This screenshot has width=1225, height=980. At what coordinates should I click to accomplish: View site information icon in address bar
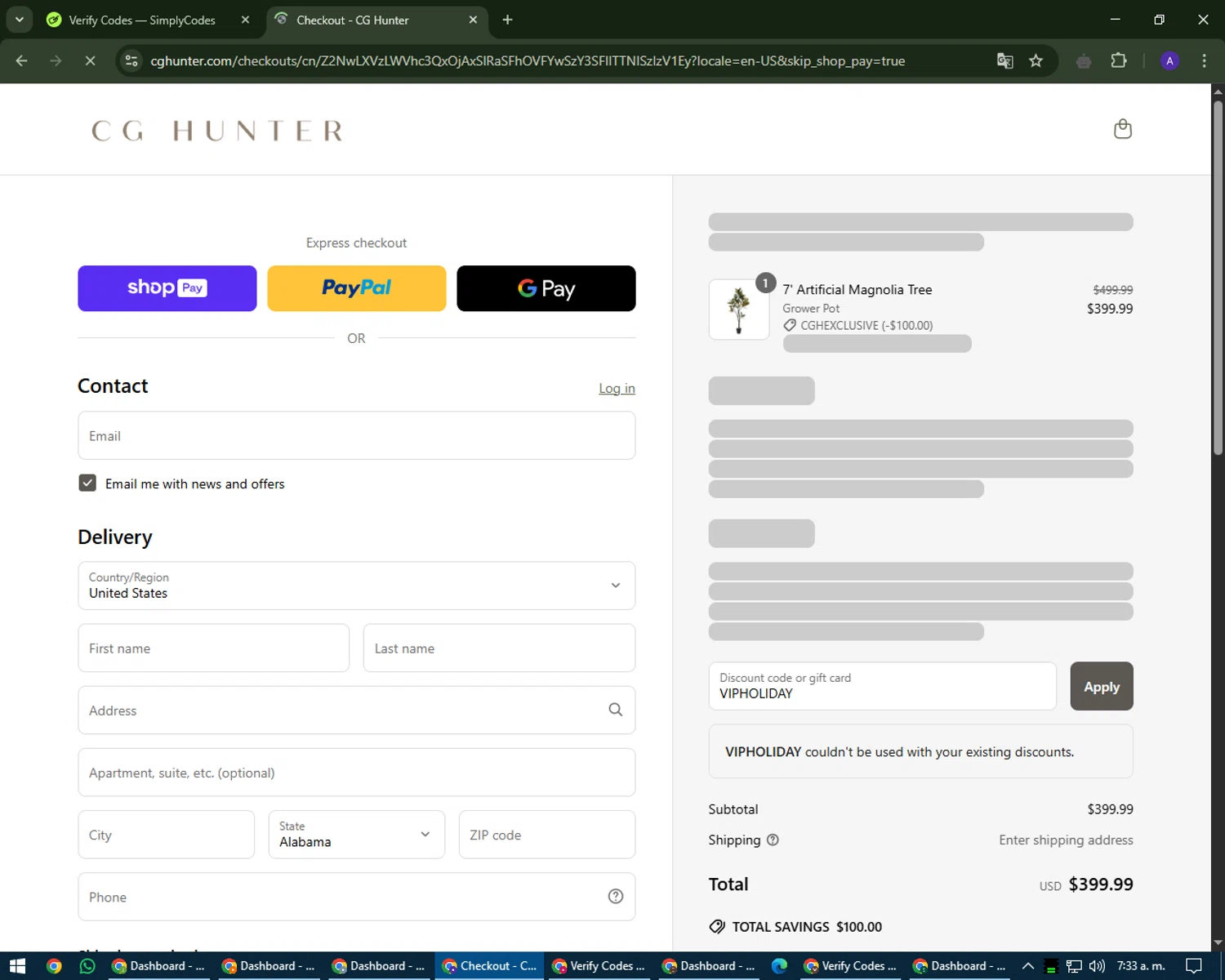click(131, 60)
